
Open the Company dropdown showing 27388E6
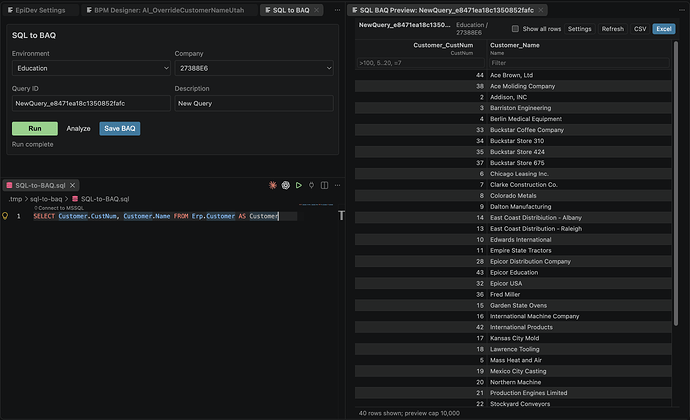point(254,68)
